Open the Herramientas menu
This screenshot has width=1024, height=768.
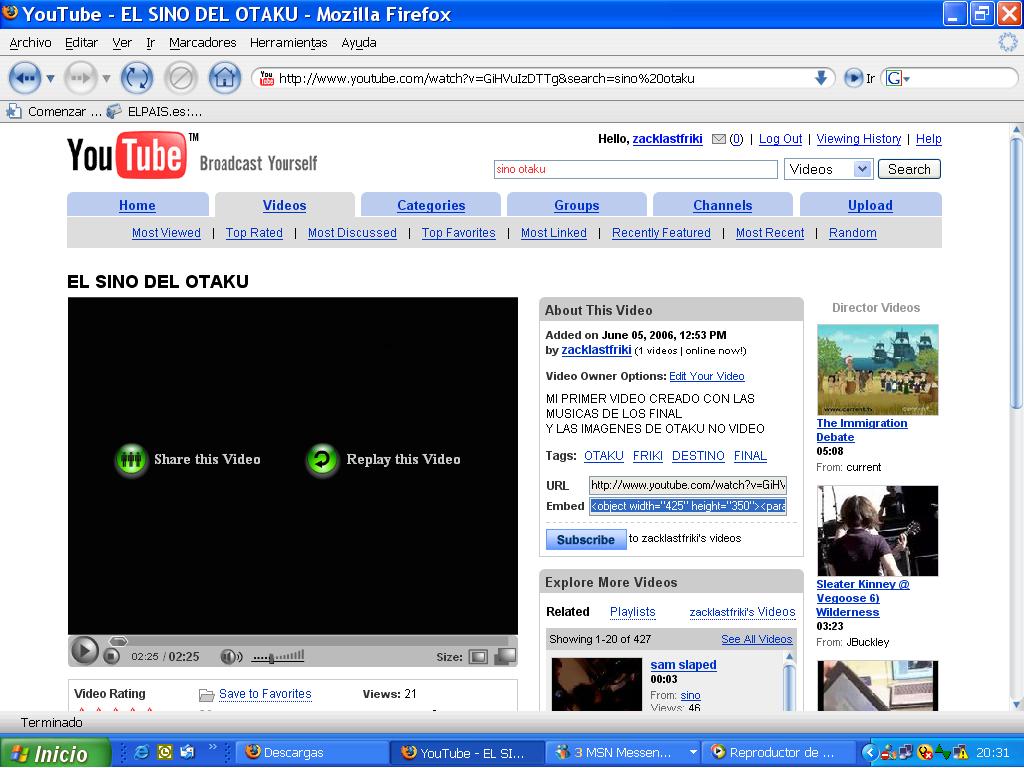click(289, 42)
